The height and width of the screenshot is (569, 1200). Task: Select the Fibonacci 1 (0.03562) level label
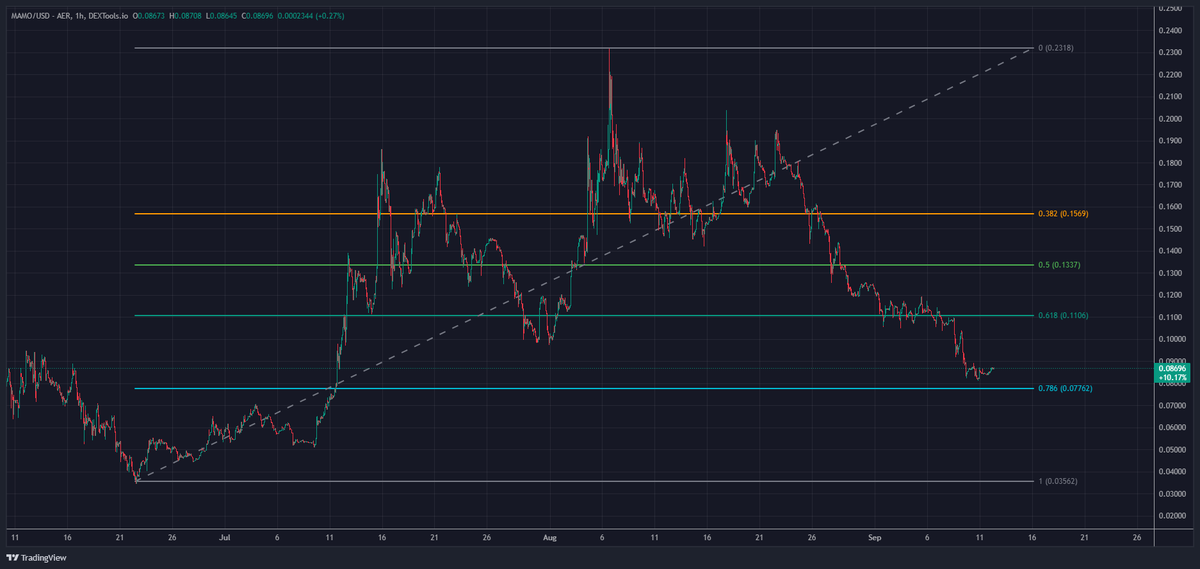coord(1057,481)
